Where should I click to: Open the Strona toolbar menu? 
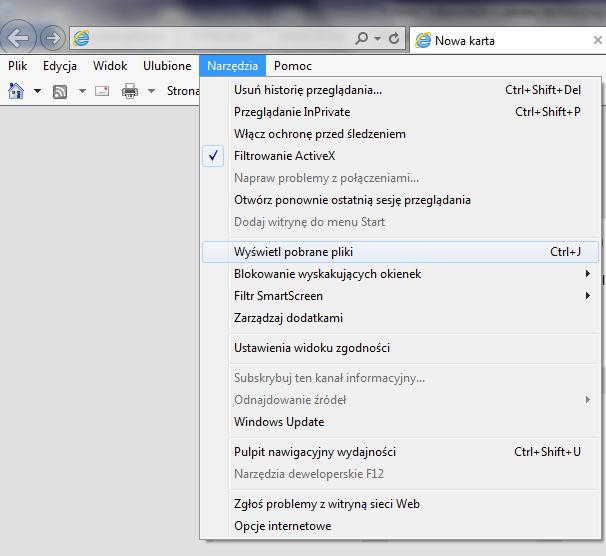(x=183, y=91)
